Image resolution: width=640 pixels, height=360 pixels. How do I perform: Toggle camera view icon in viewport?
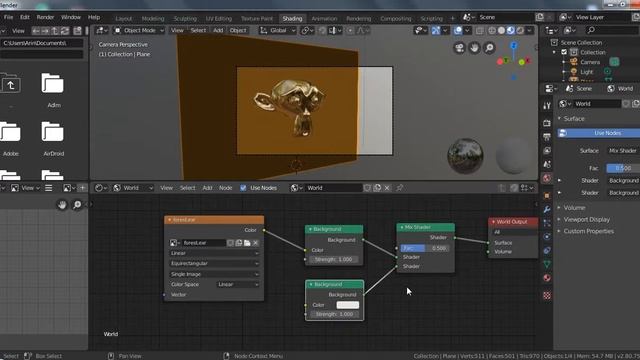(460, 48)
